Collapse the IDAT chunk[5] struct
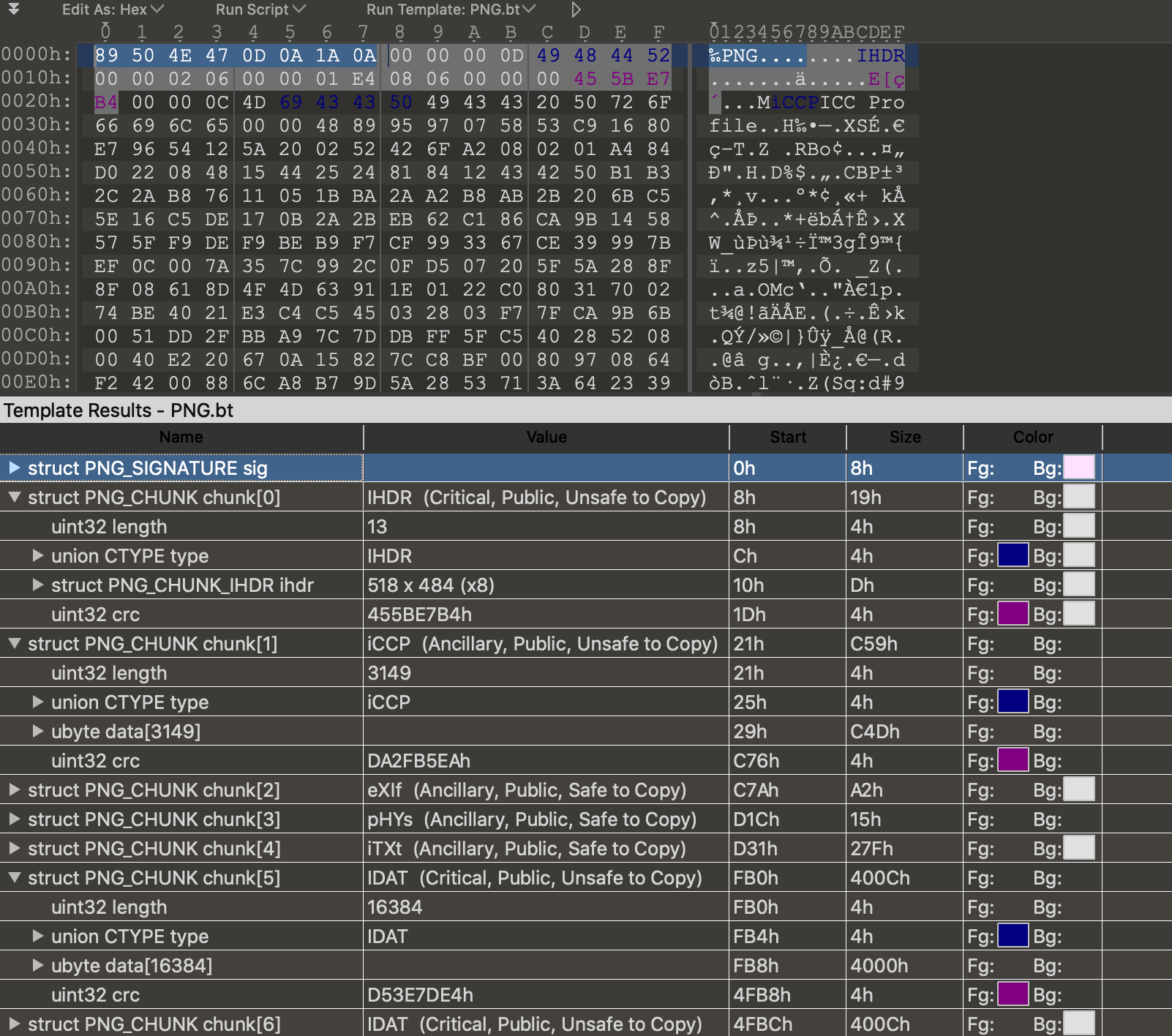1172x1036 pixels. [14, 878]
